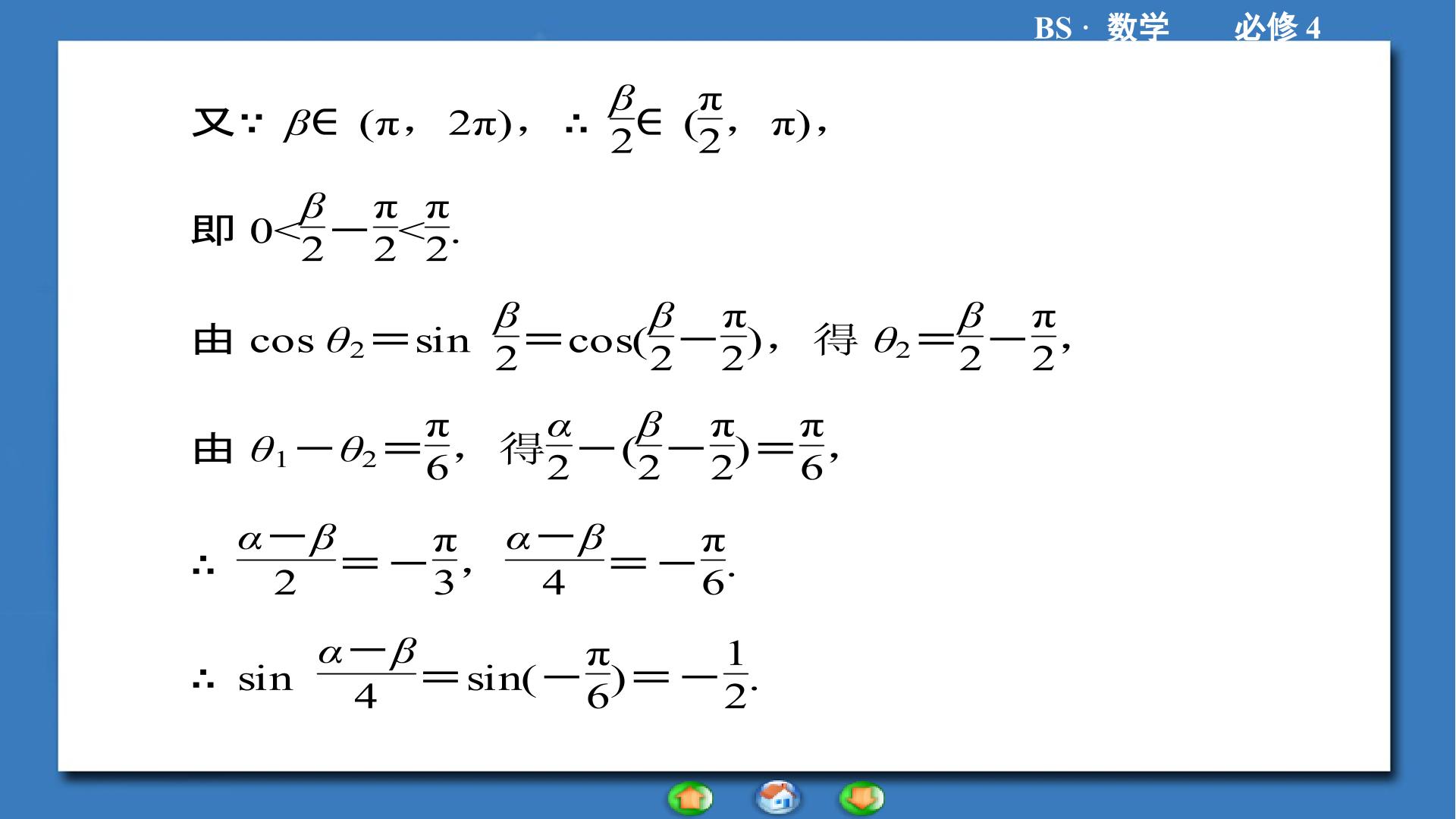Click the line starting with "即 0<"
Screen dimensions: 1456x819
[326, 228]
